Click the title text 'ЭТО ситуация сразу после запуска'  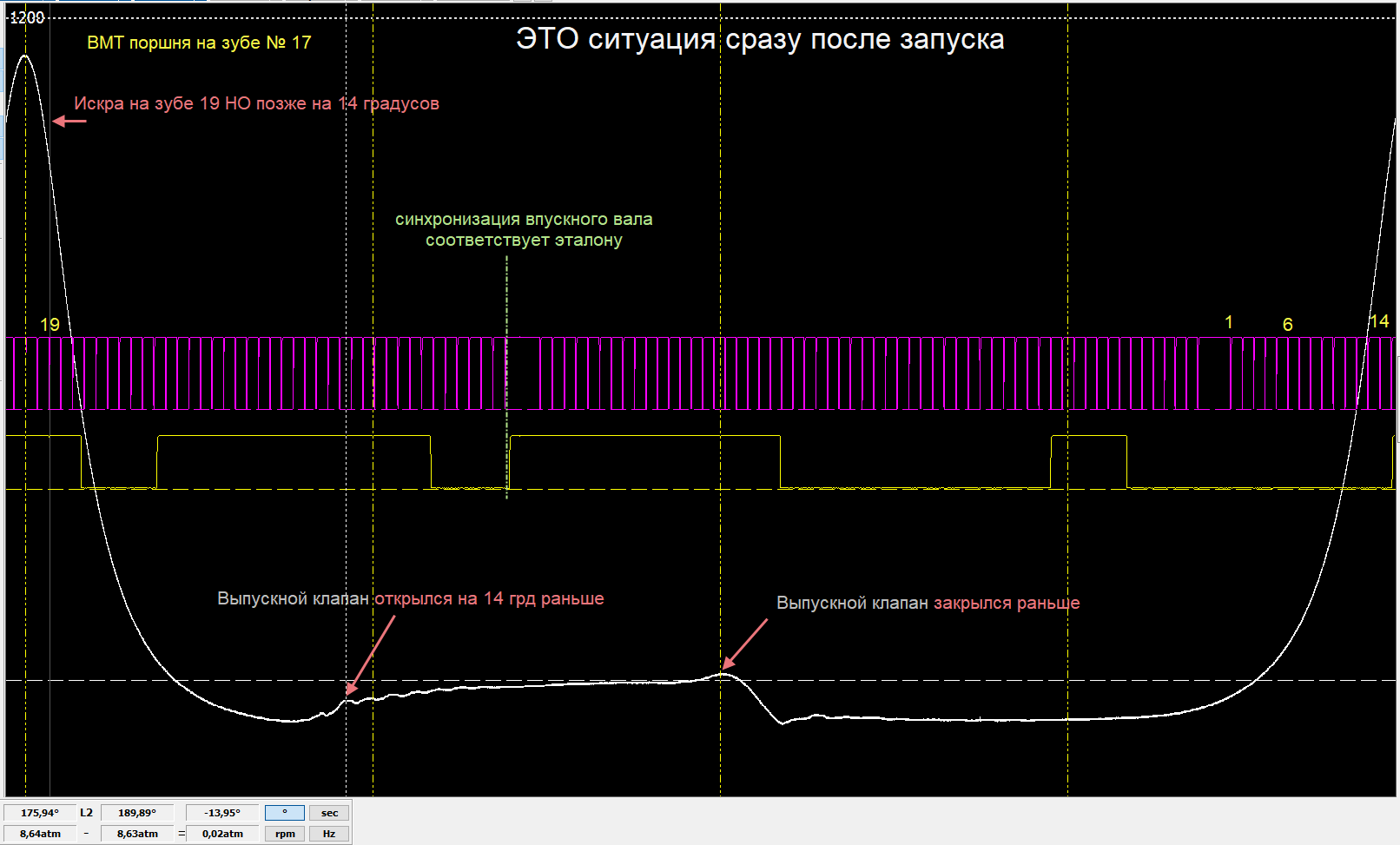pyautogui.click(x=760, y=39)
